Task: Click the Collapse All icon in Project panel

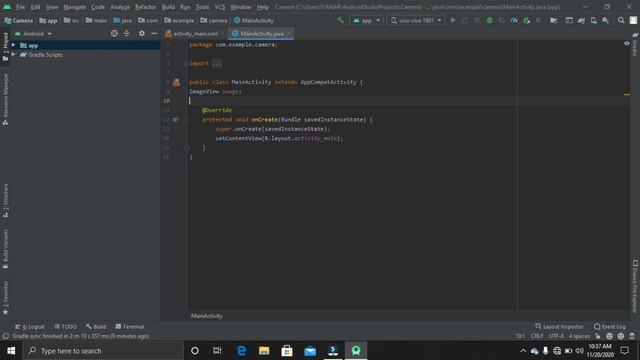Action: tap(127, 33)
